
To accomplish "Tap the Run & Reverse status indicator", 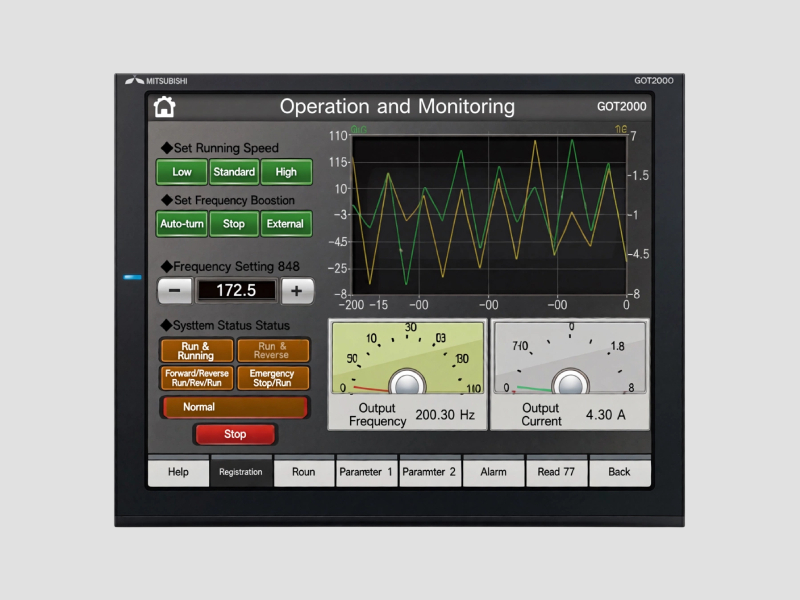I will point(272,351).
